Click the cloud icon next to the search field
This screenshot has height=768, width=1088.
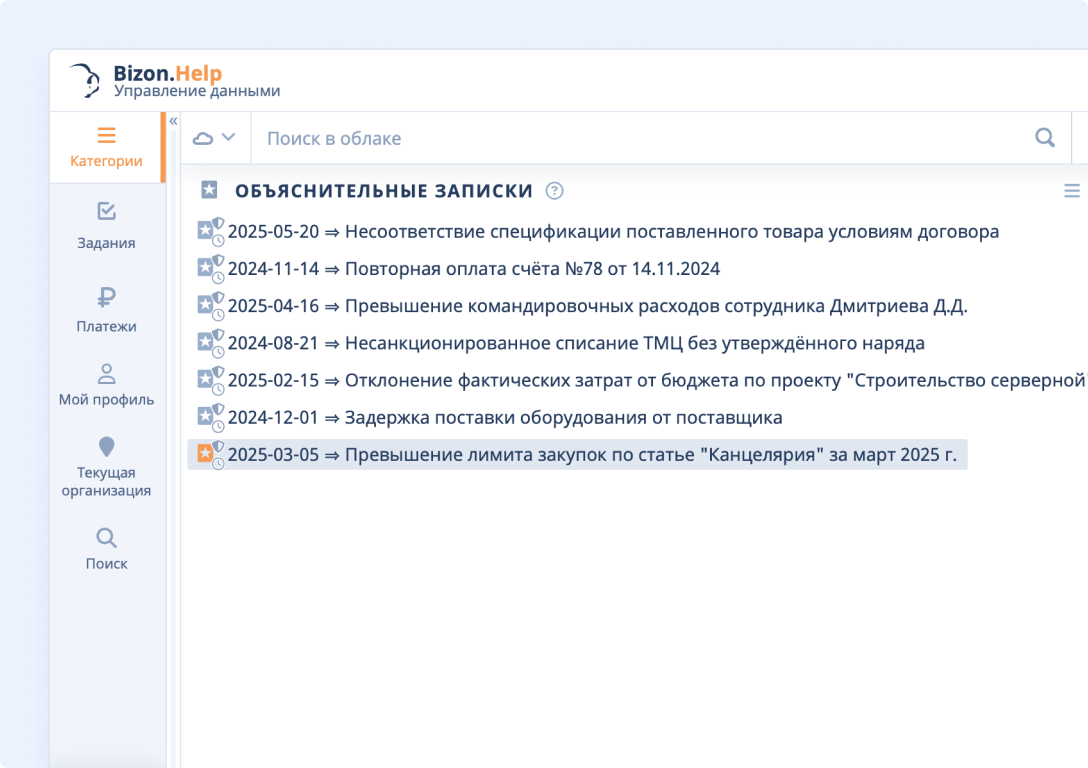[x=204, y=137]
